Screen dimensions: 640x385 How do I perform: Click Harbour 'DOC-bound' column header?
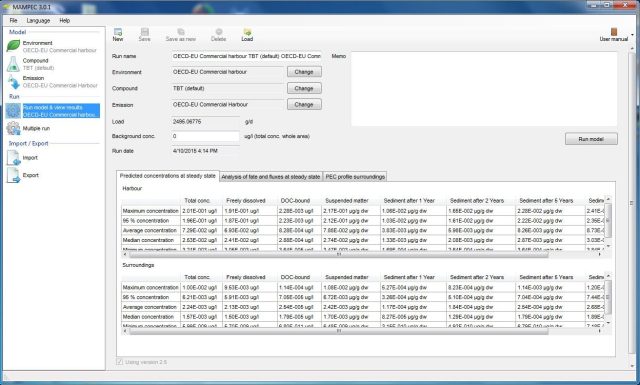pos(299,200)
